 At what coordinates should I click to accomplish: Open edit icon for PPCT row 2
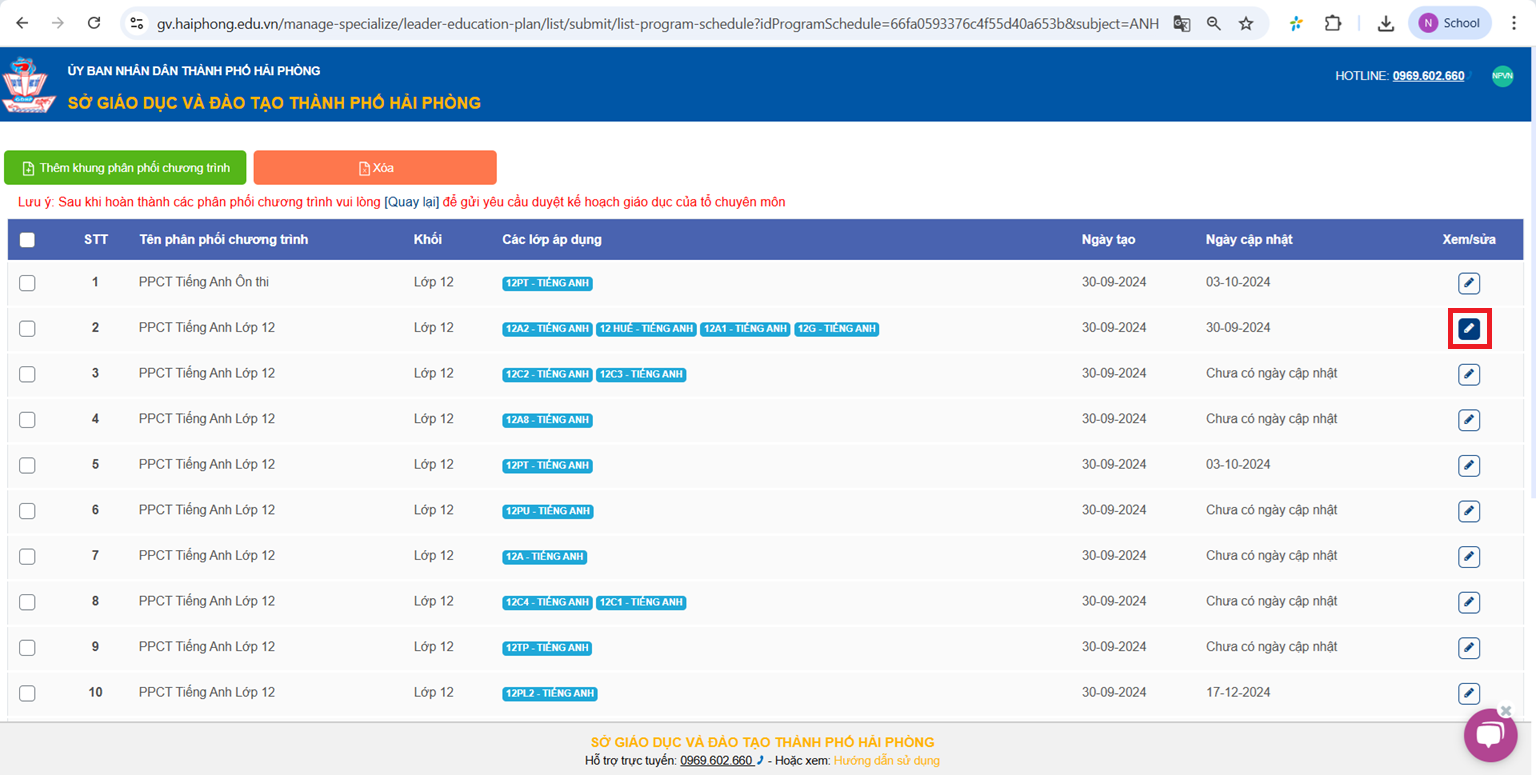click(x=1468, y=329)
